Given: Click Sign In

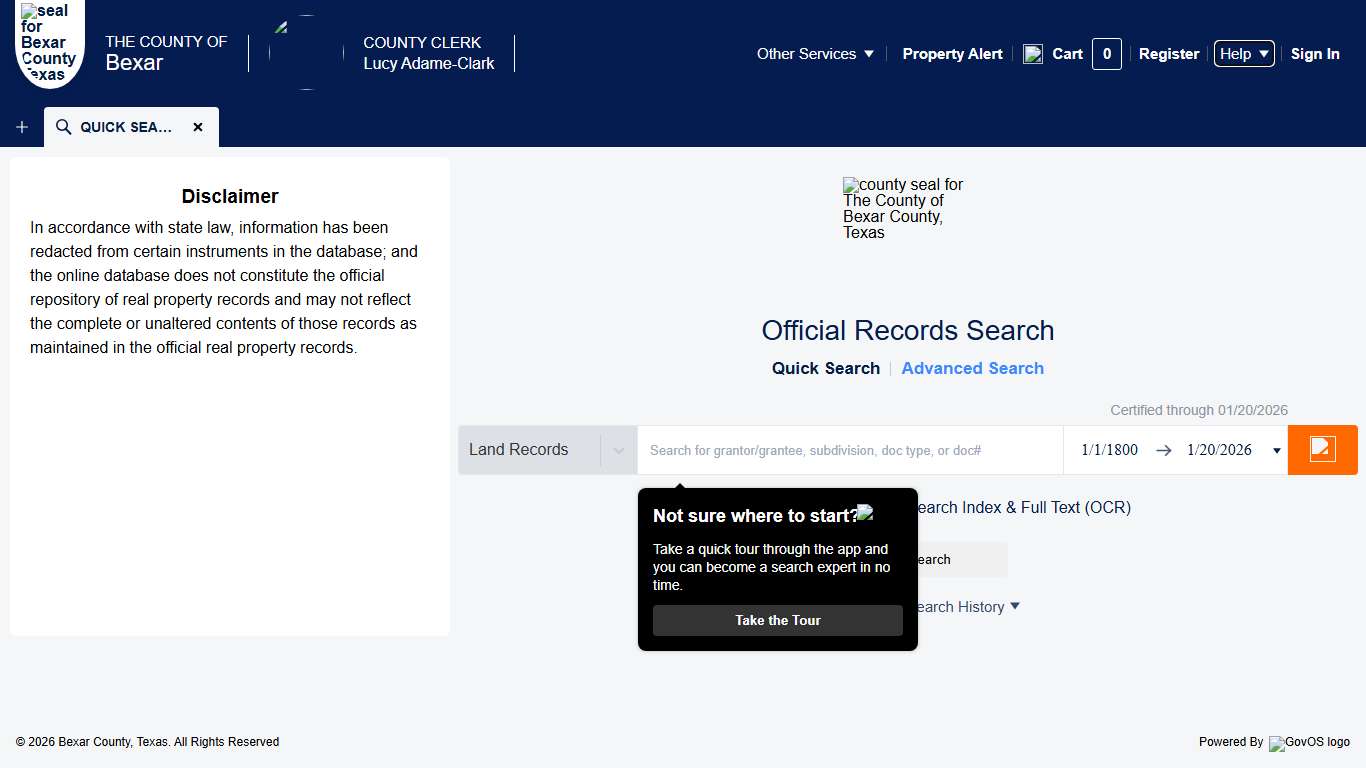Looking at the screenshot, I should 1315,54.
